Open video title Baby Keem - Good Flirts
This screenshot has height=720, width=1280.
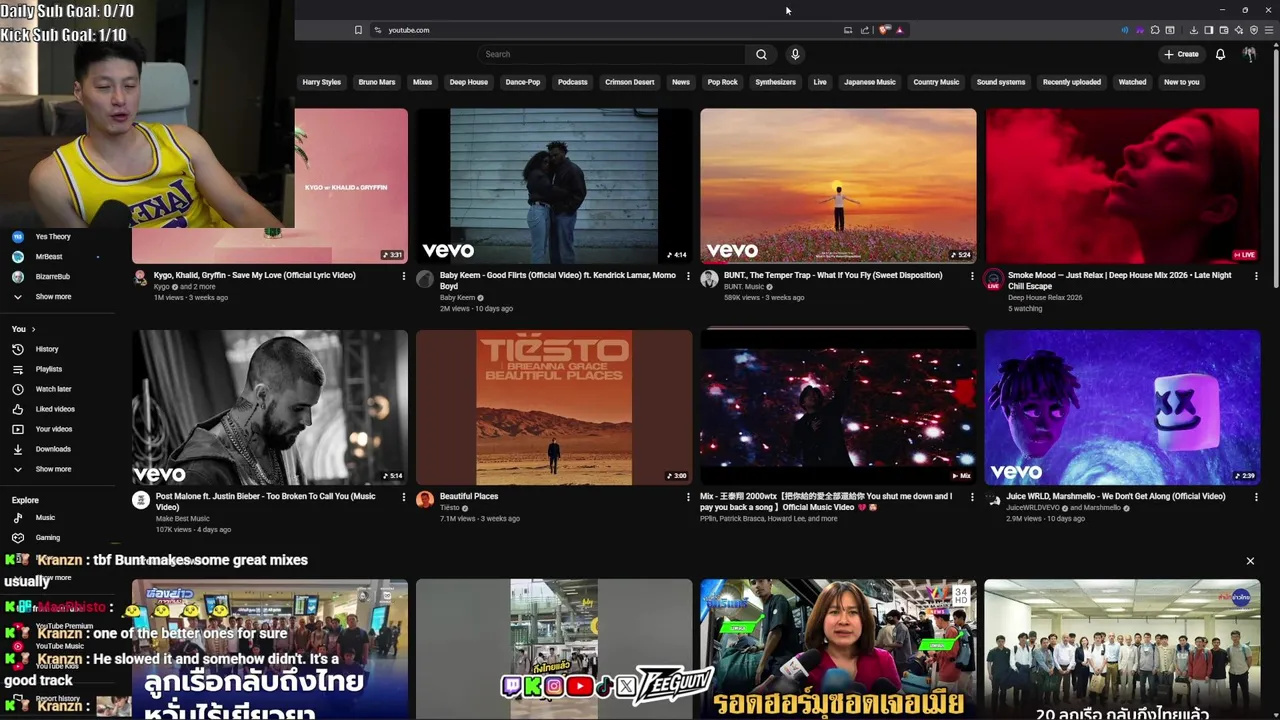pyautogui.click(x=558, y=280)
